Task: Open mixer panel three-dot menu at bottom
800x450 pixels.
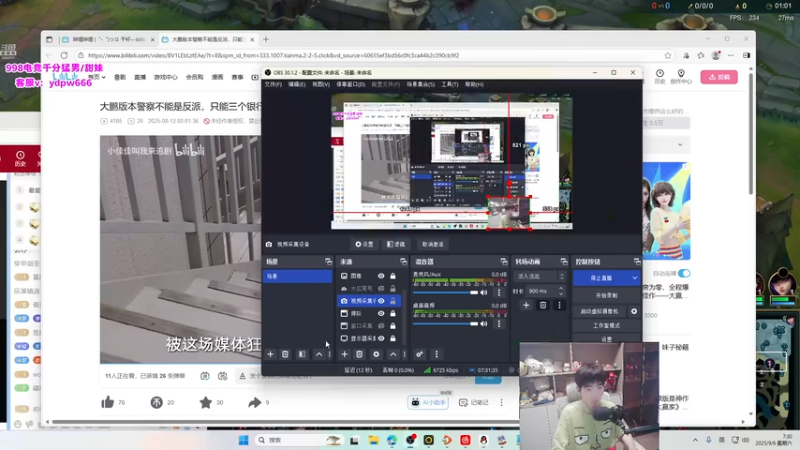Action: pos(436,354)
